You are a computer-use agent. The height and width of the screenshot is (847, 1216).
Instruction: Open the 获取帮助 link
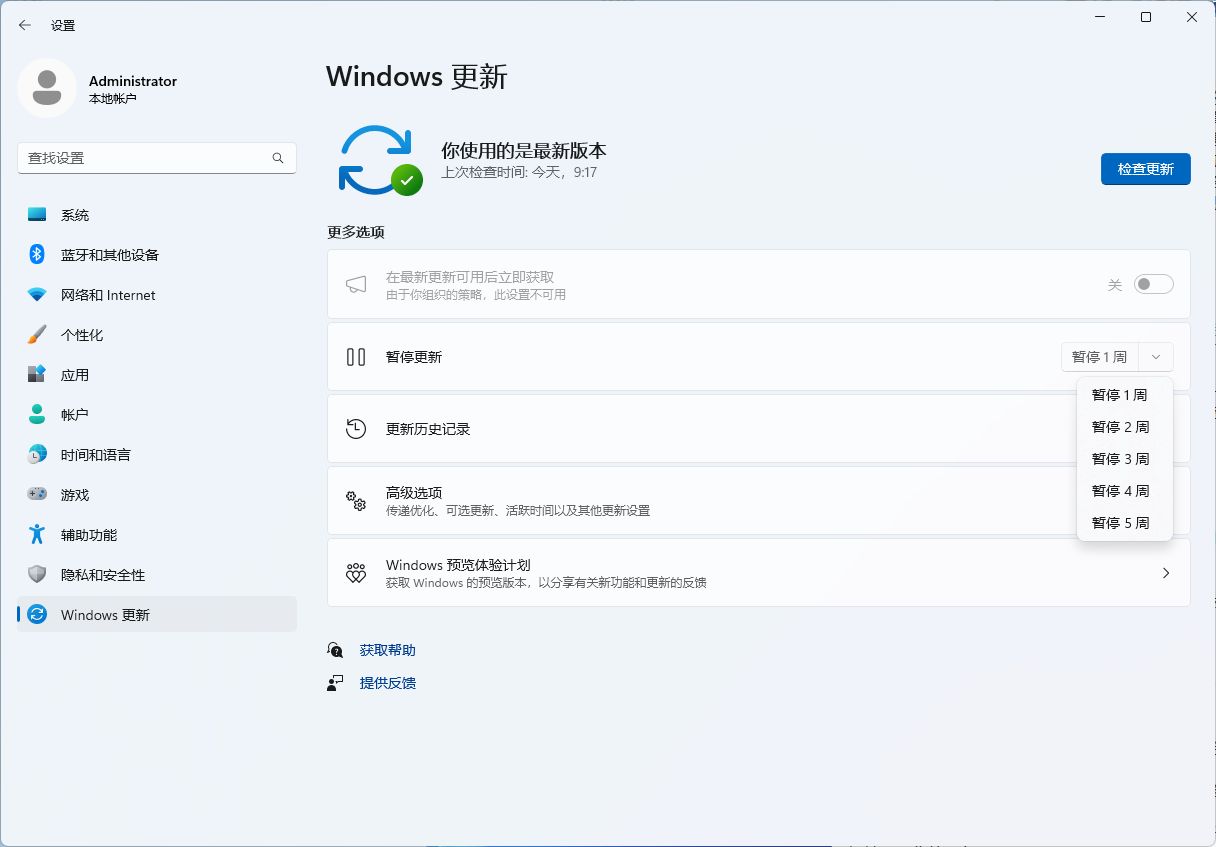click(388, 650)
